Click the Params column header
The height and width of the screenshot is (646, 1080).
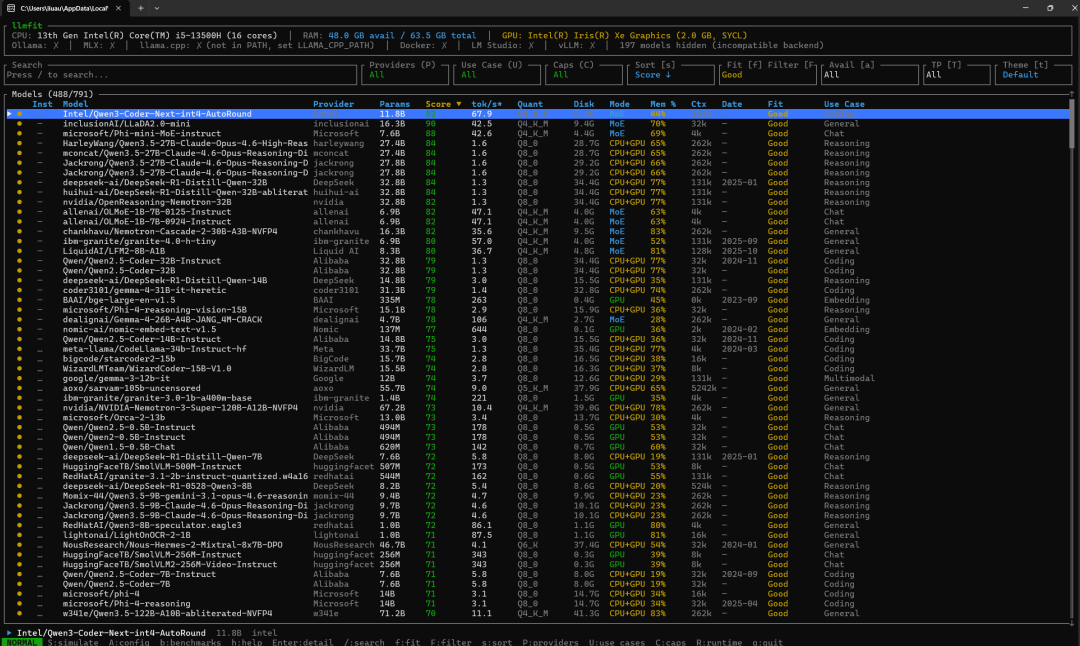coord(394,104)
